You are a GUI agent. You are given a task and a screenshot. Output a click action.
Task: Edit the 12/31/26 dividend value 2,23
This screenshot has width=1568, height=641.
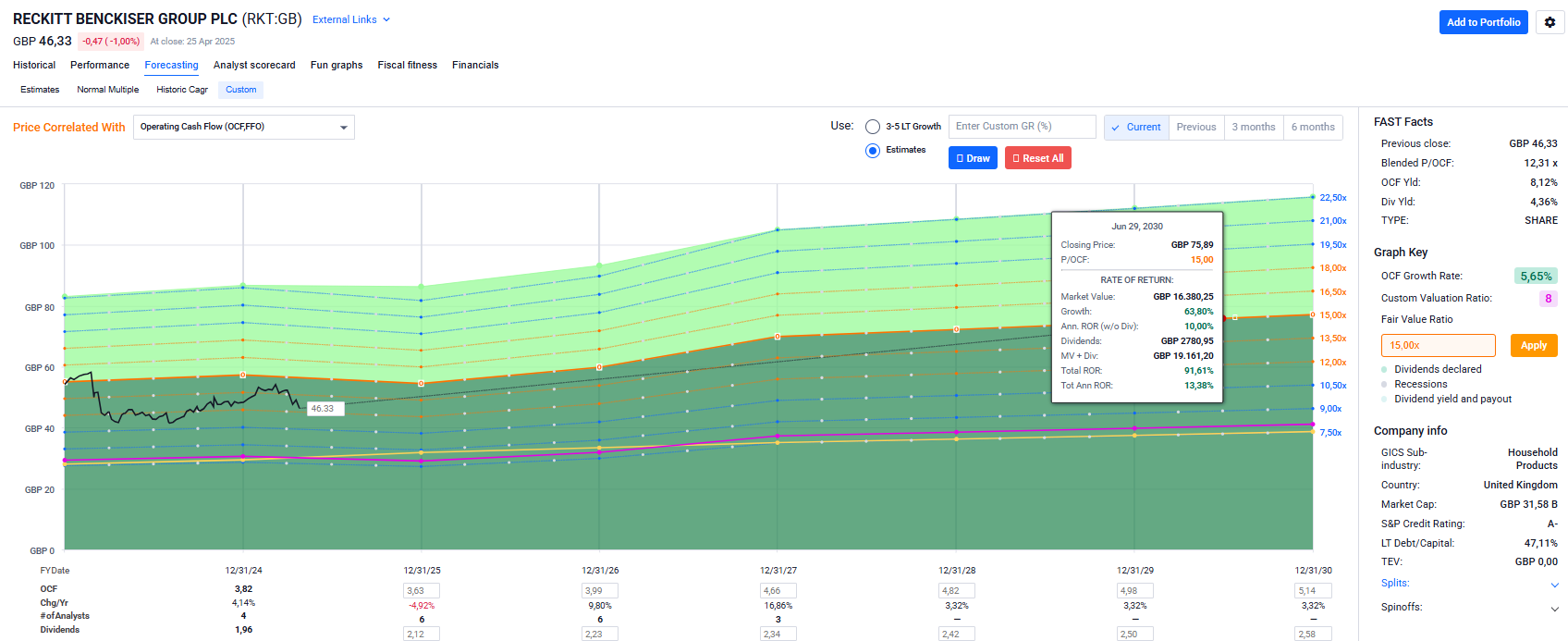(x=600, y=634)
